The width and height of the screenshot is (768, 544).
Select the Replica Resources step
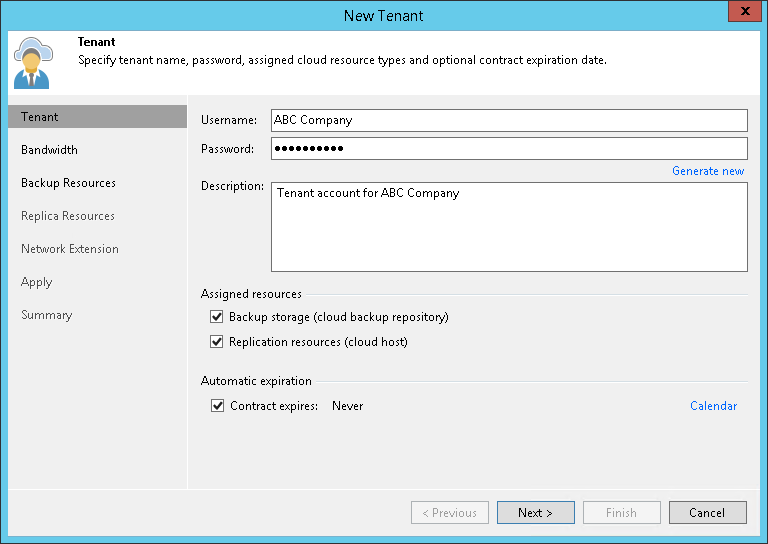pyautogui.click(x=68, y=216)
